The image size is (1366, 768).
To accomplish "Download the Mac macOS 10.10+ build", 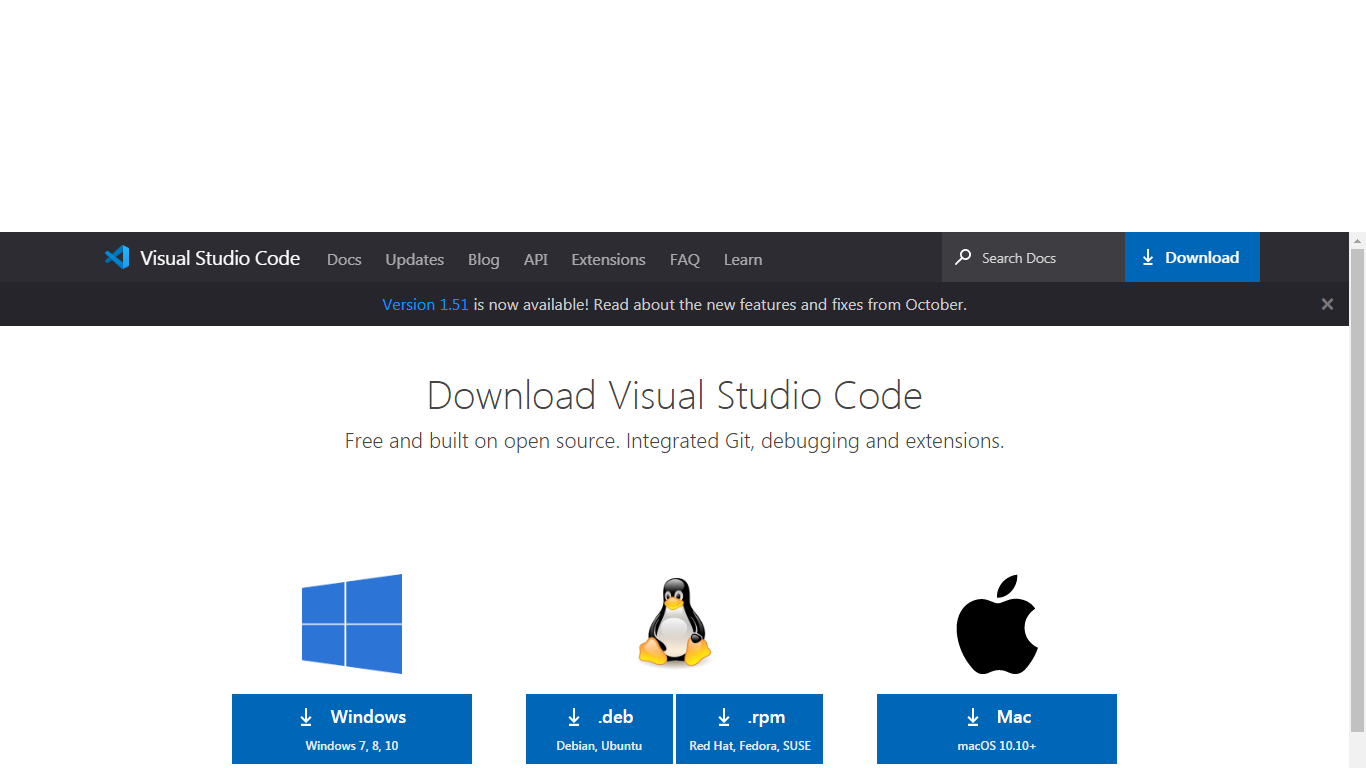I will [x=997, y=729].
